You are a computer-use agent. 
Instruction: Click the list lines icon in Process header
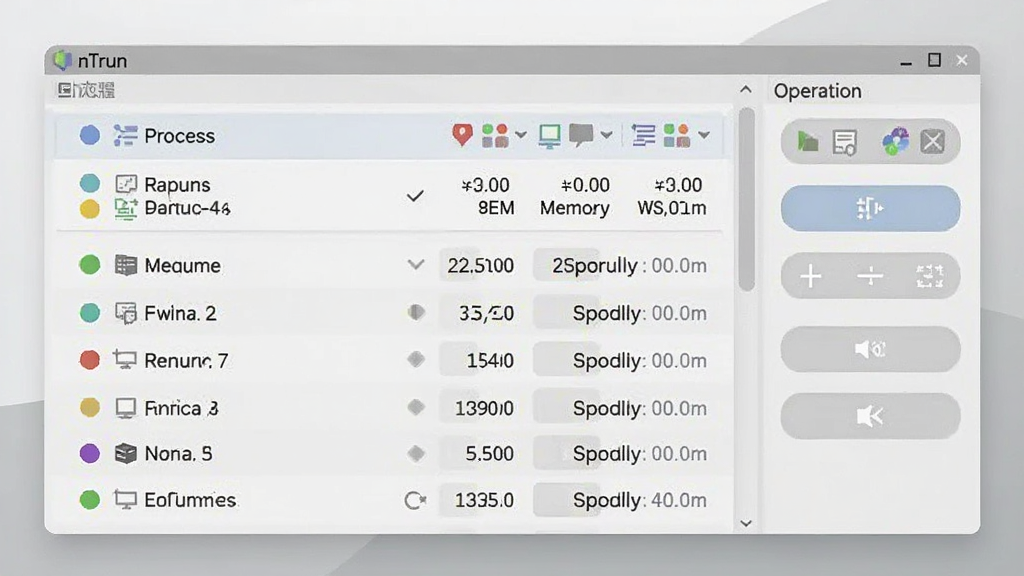click(x=643, y=135)
